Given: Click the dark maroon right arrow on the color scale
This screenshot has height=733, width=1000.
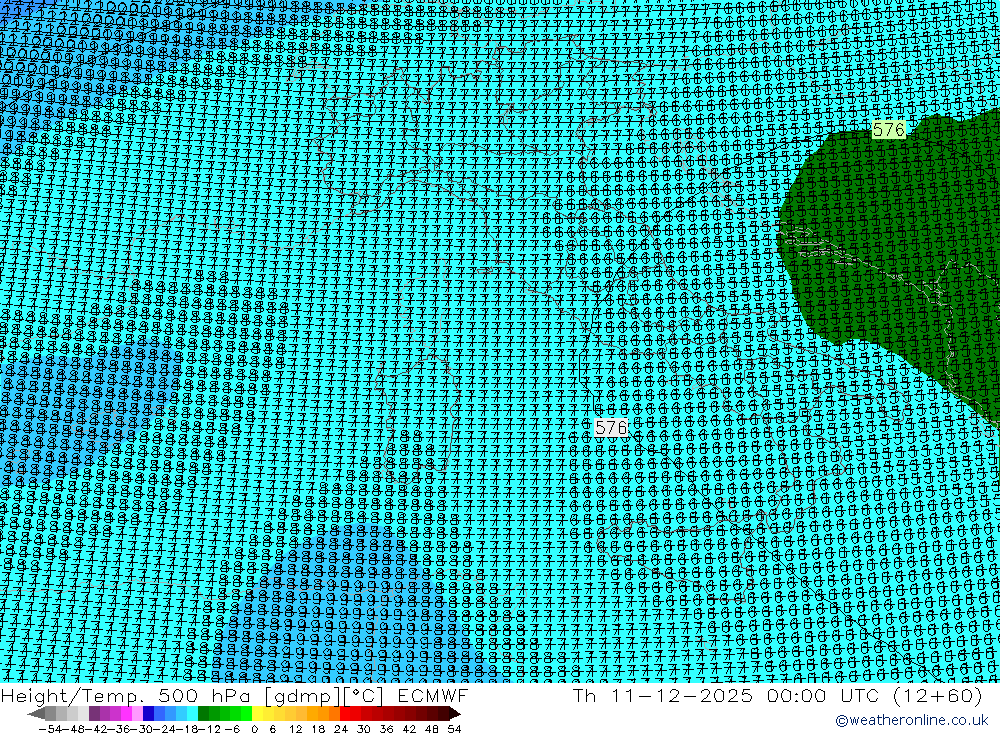Looking at the screenshot, I should click(x=455, y=714).
